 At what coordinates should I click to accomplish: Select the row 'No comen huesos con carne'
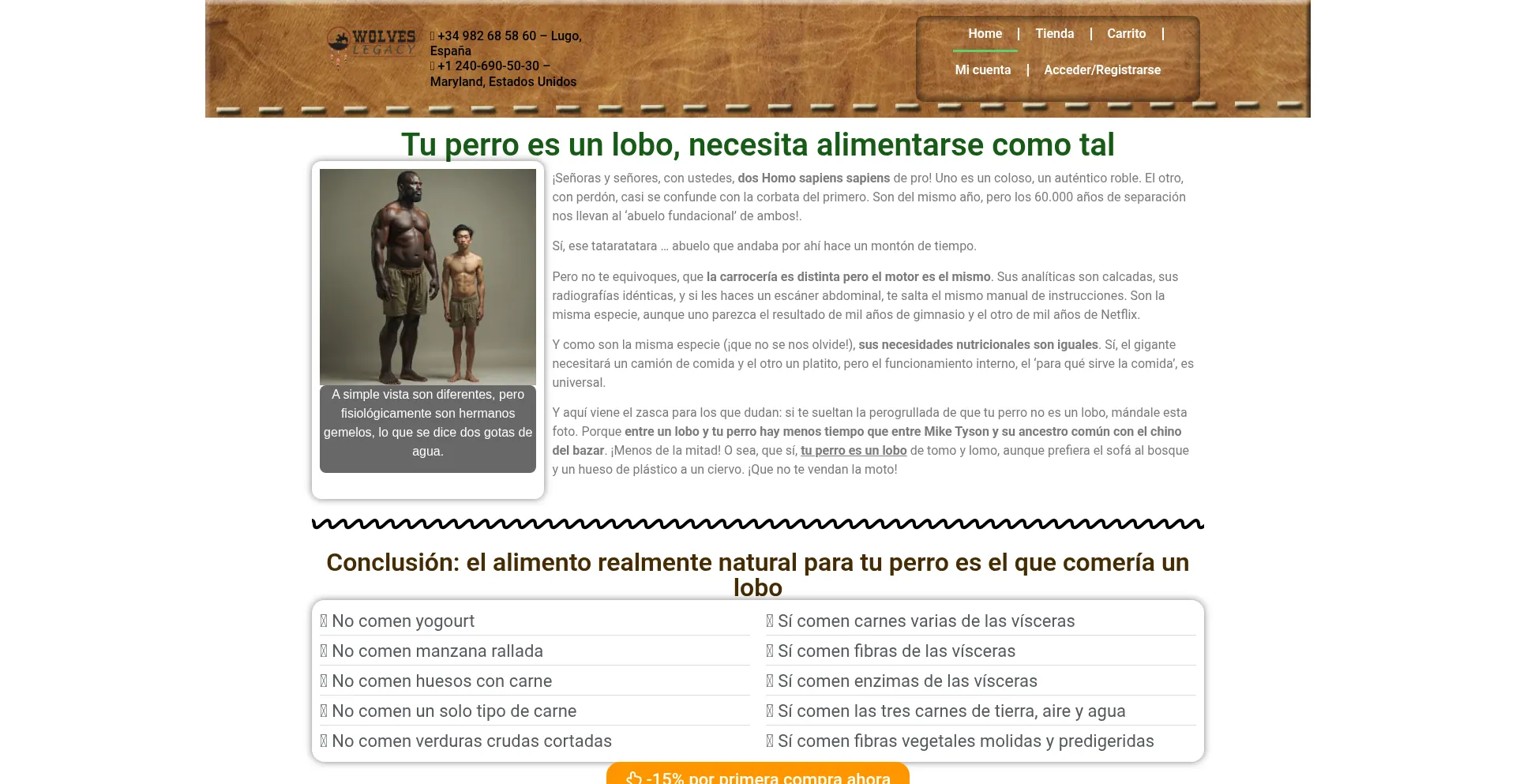(535, 681)
